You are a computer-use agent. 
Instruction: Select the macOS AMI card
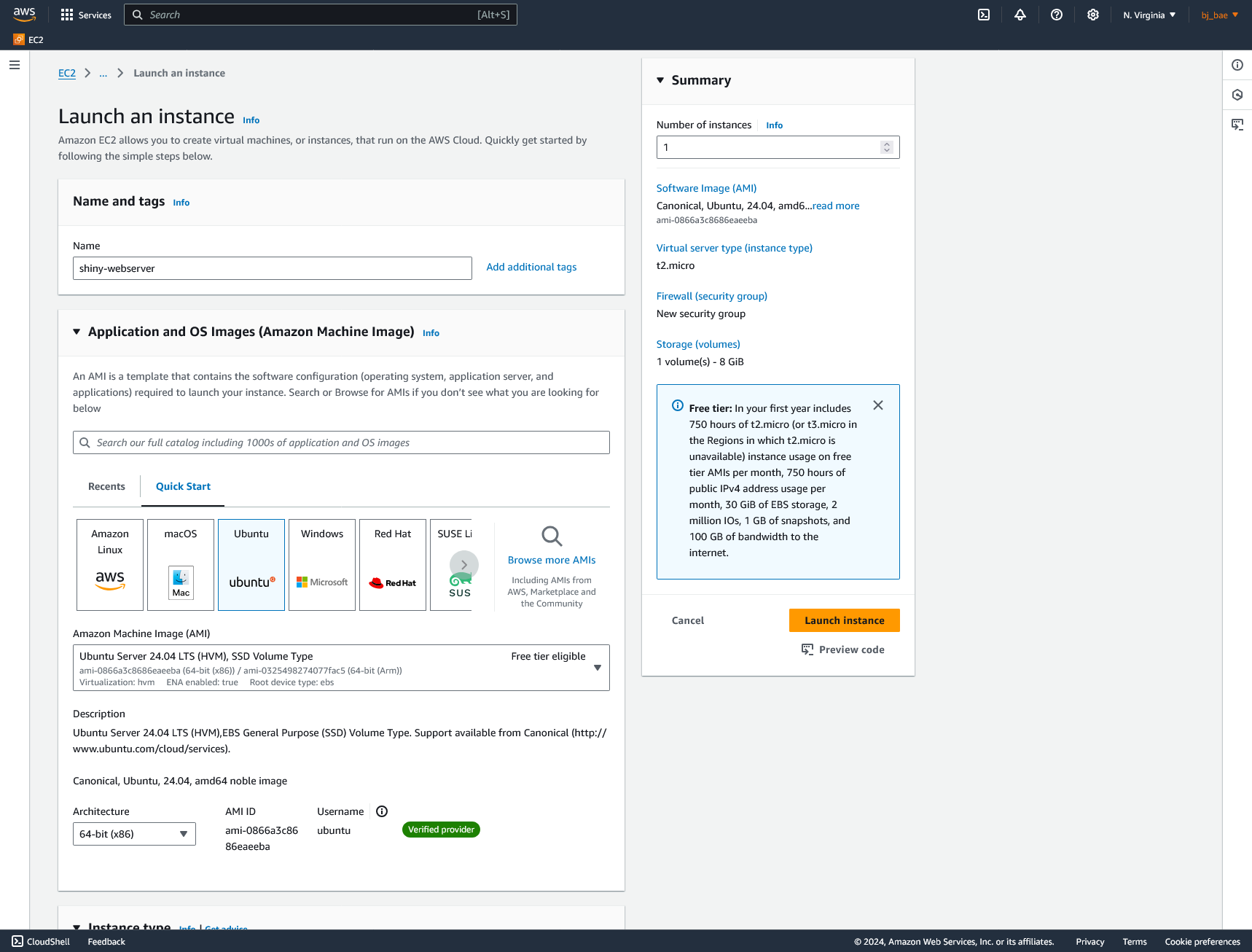(180, 564)
